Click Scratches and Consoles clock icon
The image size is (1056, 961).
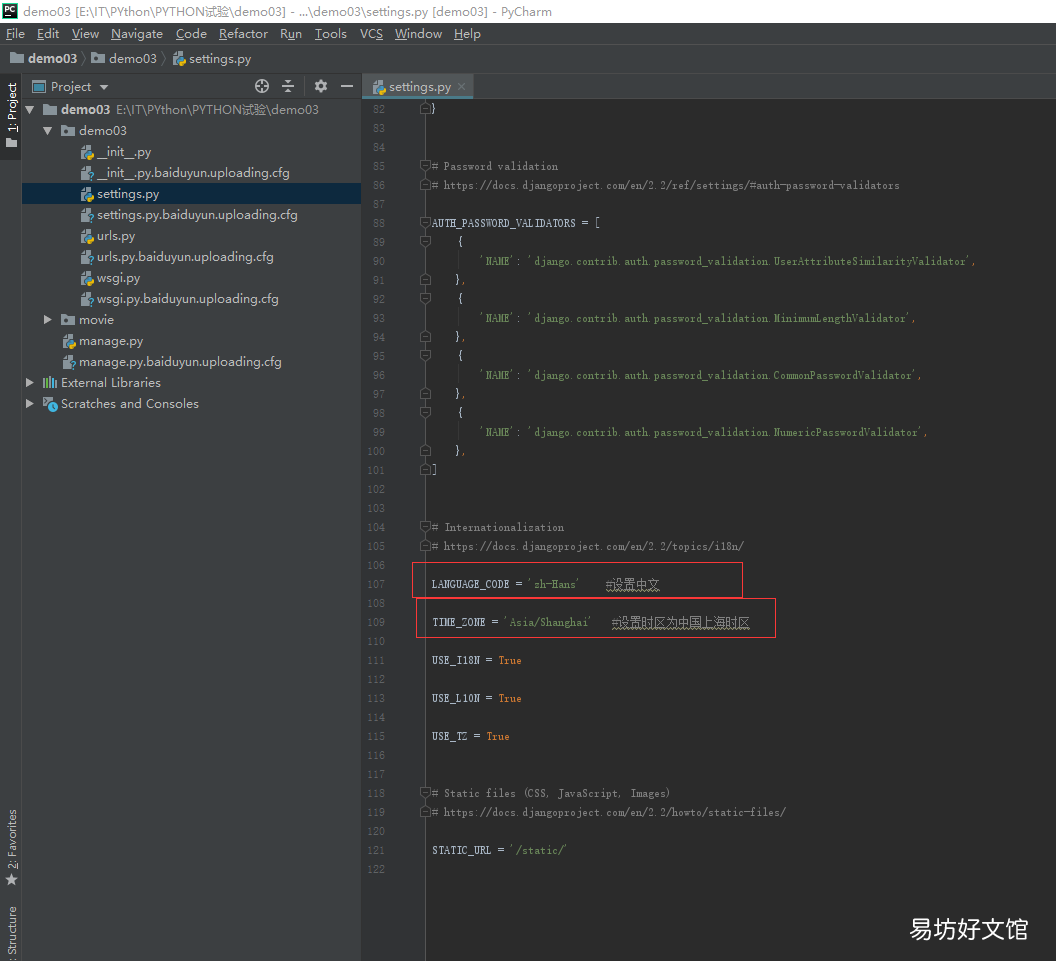pos(50,404)
